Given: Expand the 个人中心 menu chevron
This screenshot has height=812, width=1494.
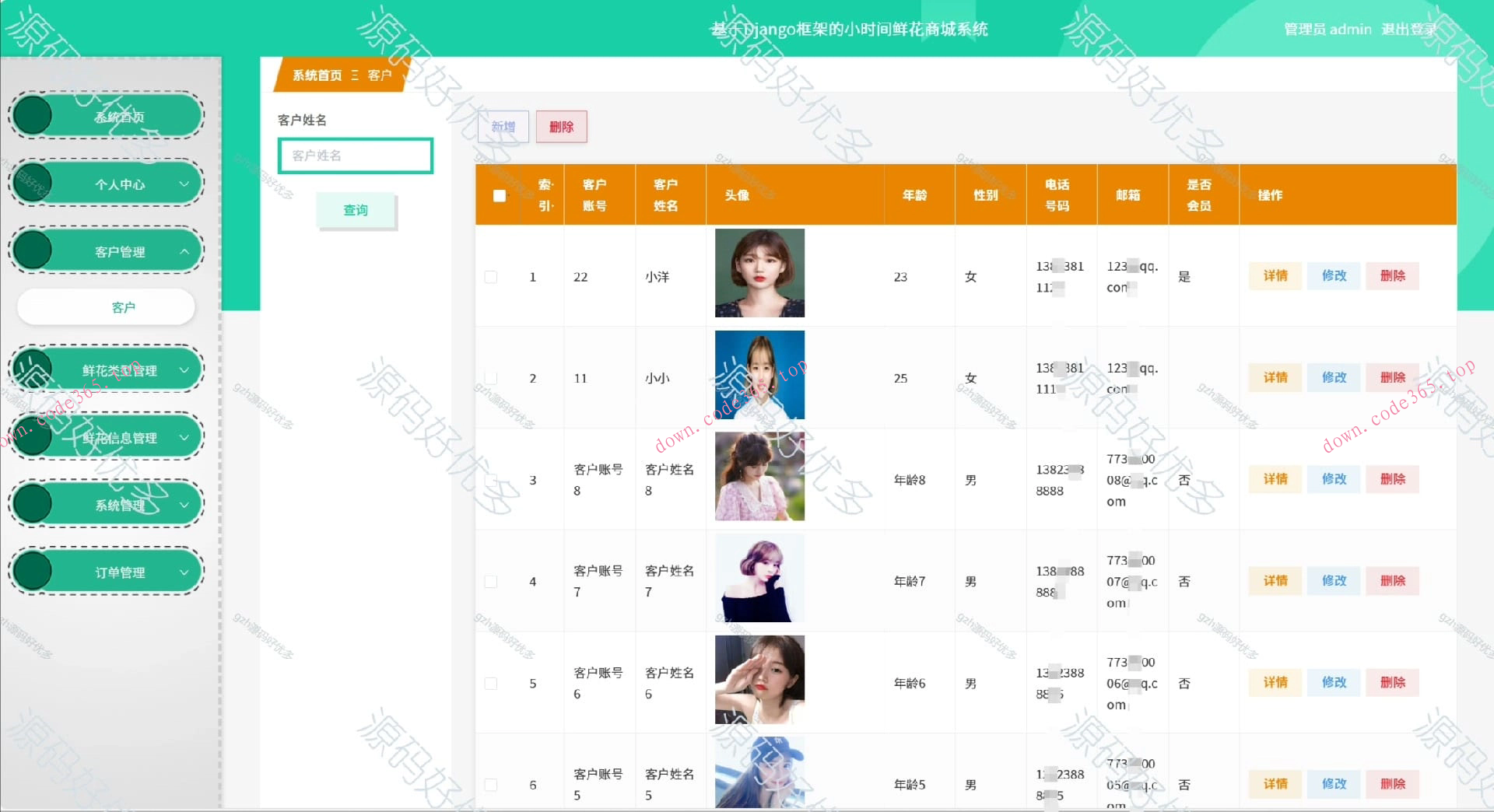Looking at the screenshot, I should point(184,184).
